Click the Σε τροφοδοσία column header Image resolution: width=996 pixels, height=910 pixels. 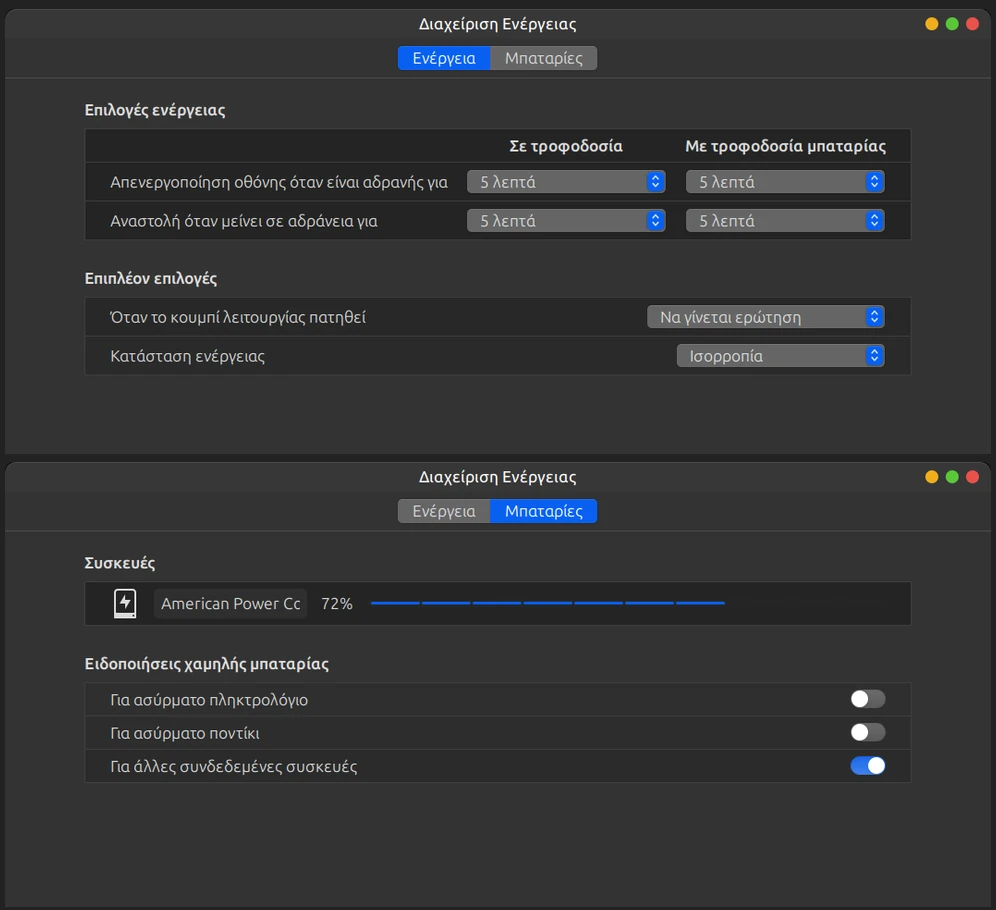[x=566, y=146]
